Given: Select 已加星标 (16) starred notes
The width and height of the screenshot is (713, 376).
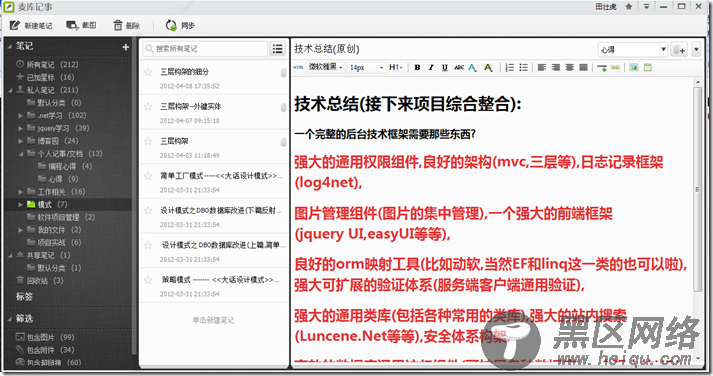Looking at the screenshot, I should (45, 77).
